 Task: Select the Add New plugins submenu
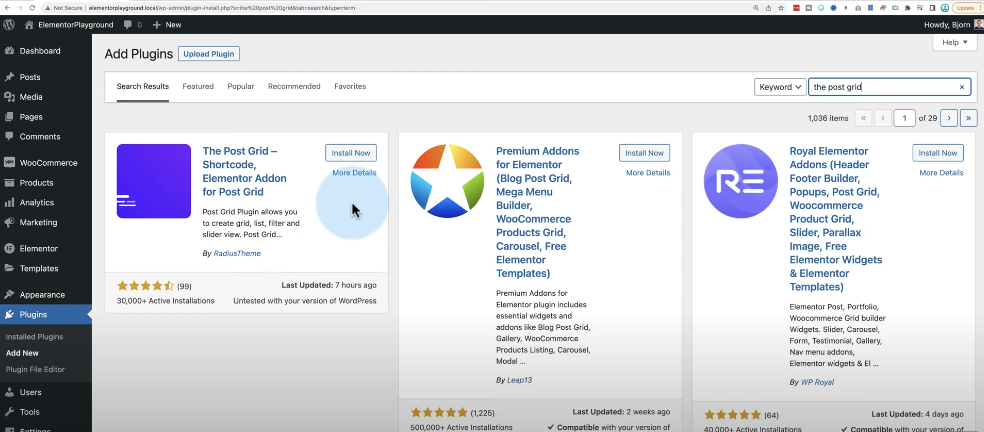click(22, 353)
